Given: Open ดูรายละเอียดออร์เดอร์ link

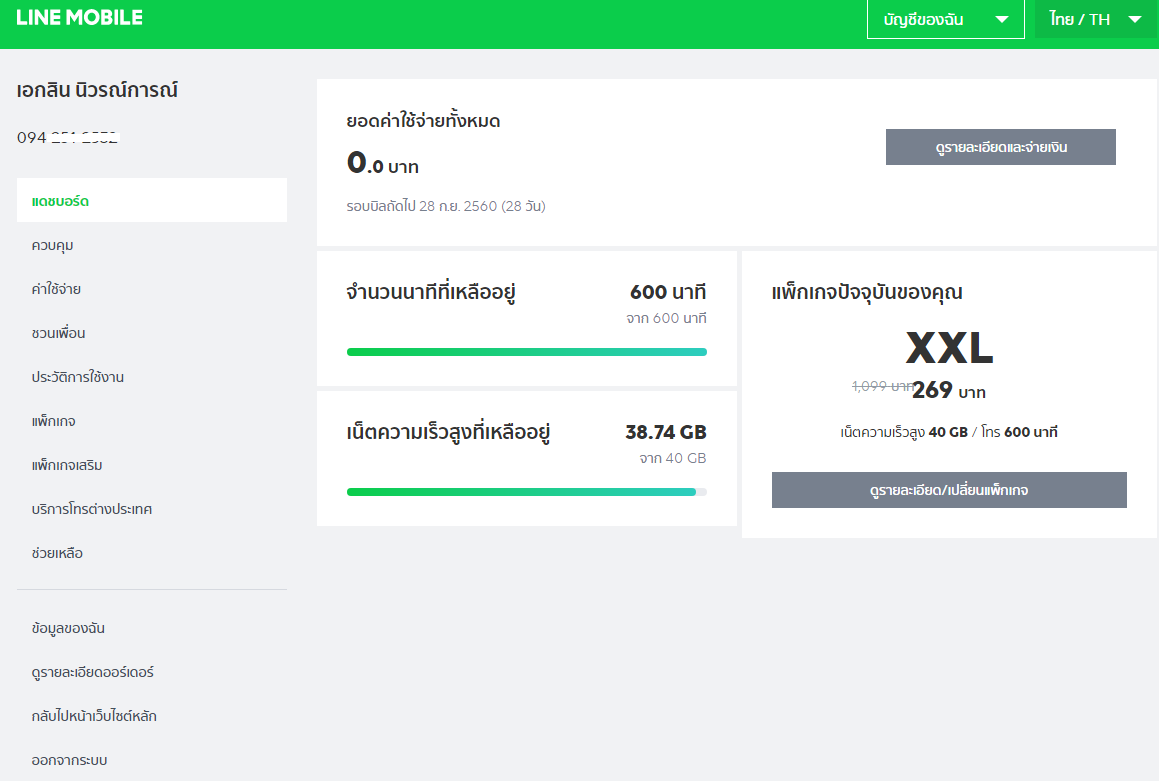Looking at the screenshot, I should pyautogui.click(x=92, y=672).
